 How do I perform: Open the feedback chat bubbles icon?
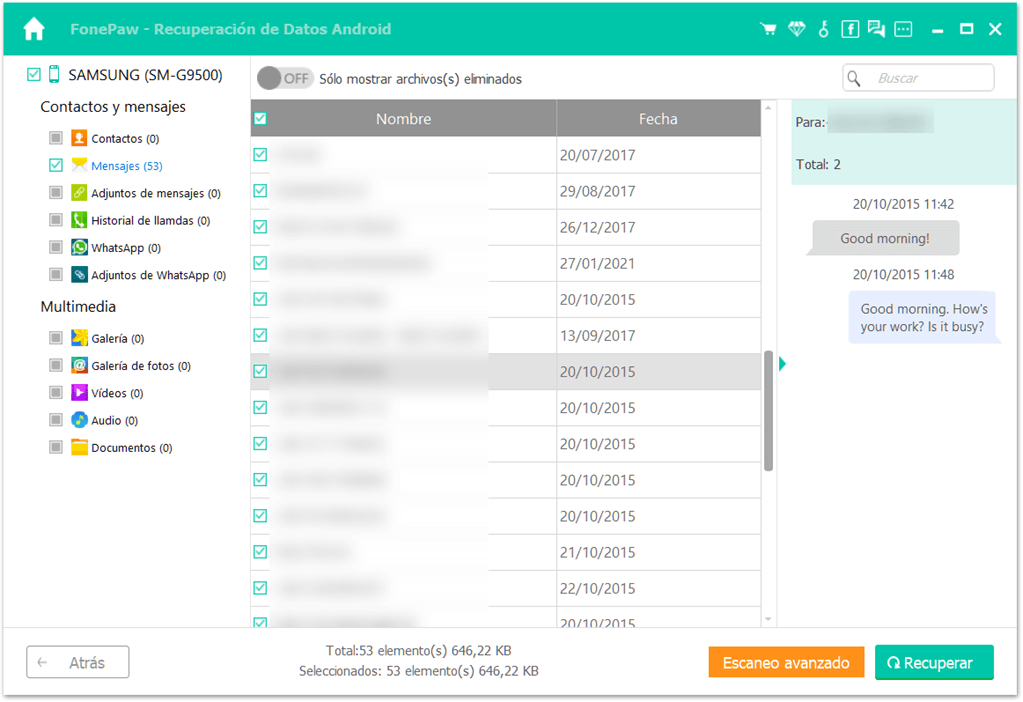tap(876, 29)
